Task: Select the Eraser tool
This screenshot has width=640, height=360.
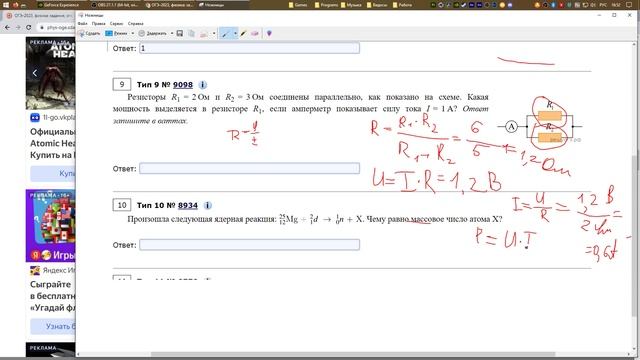Action: (255, 33)
